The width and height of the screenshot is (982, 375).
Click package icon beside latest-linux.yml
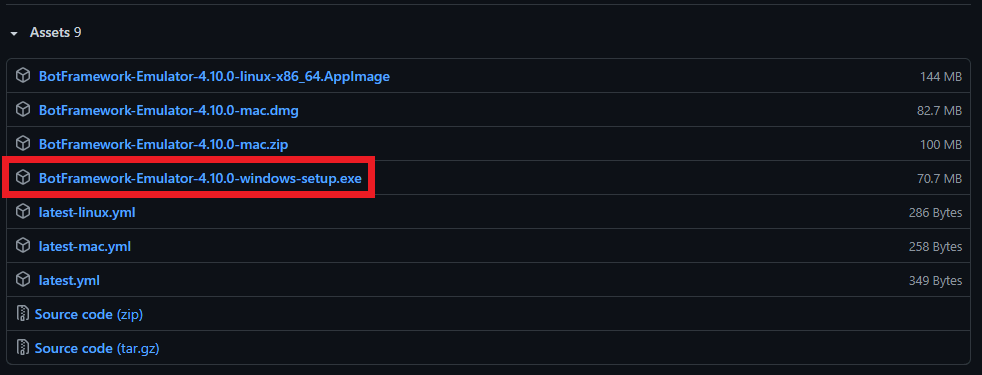coord(23,212)
